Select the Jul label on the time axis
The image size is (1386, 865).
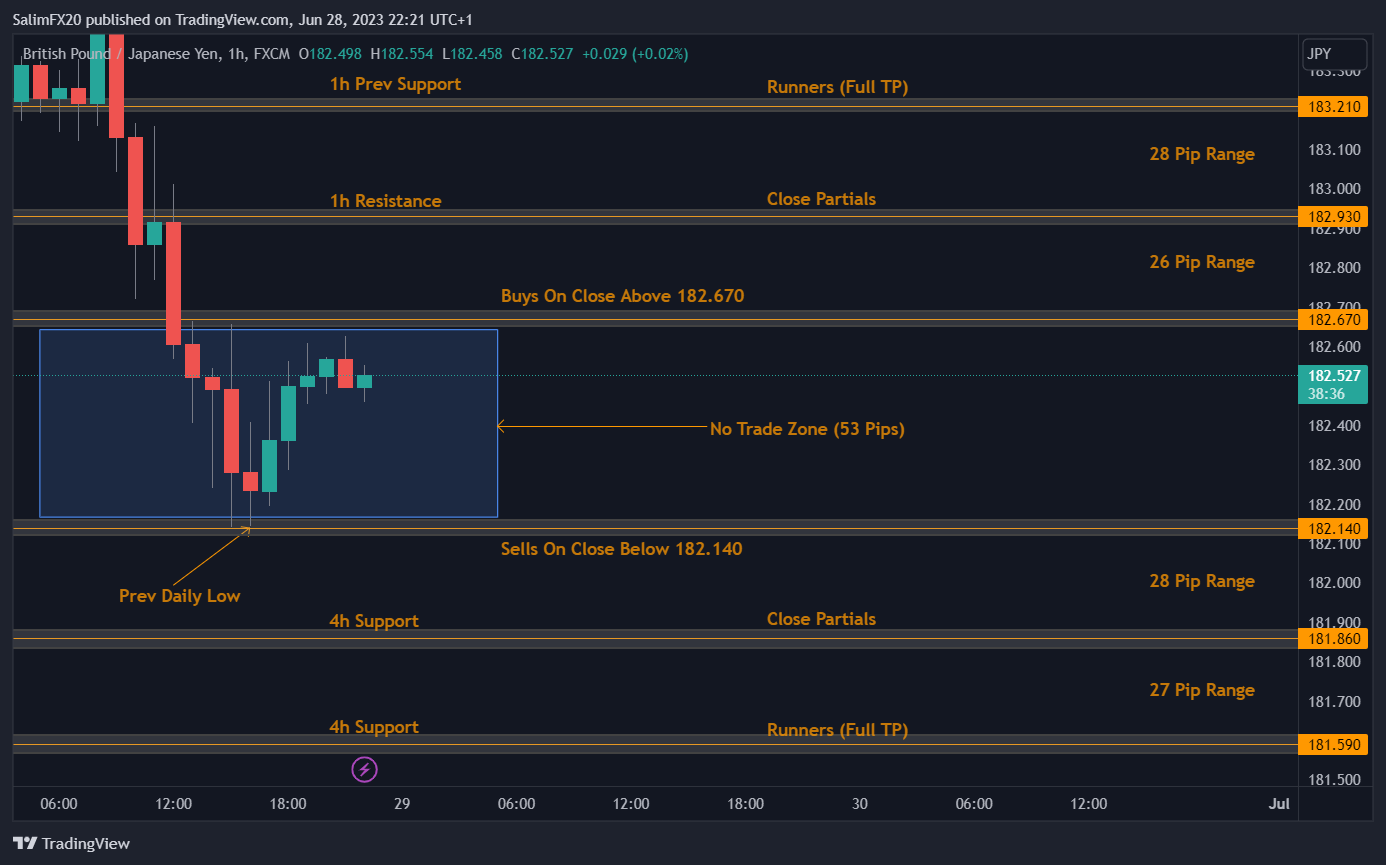pyautogui.click(x=1280, y=803)
